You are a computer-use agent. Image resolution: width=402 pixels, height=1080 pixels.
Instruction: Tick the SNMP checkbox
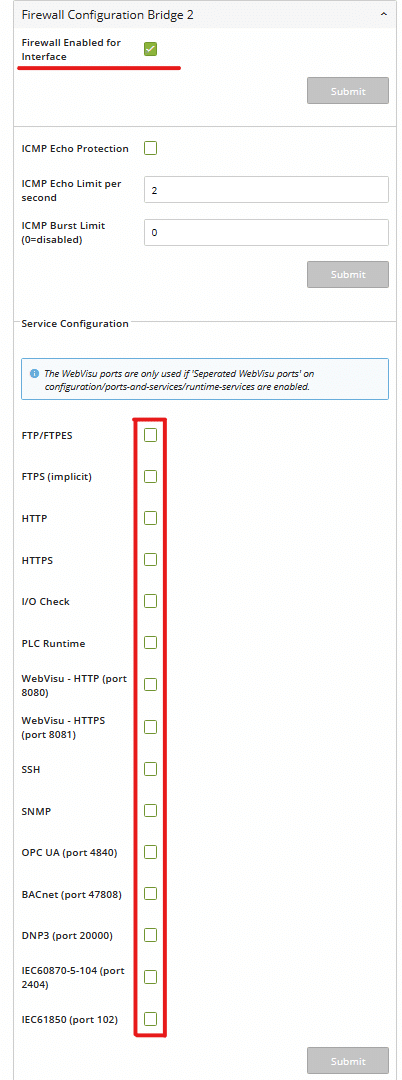pyautogui.click(x=150, y=810)
